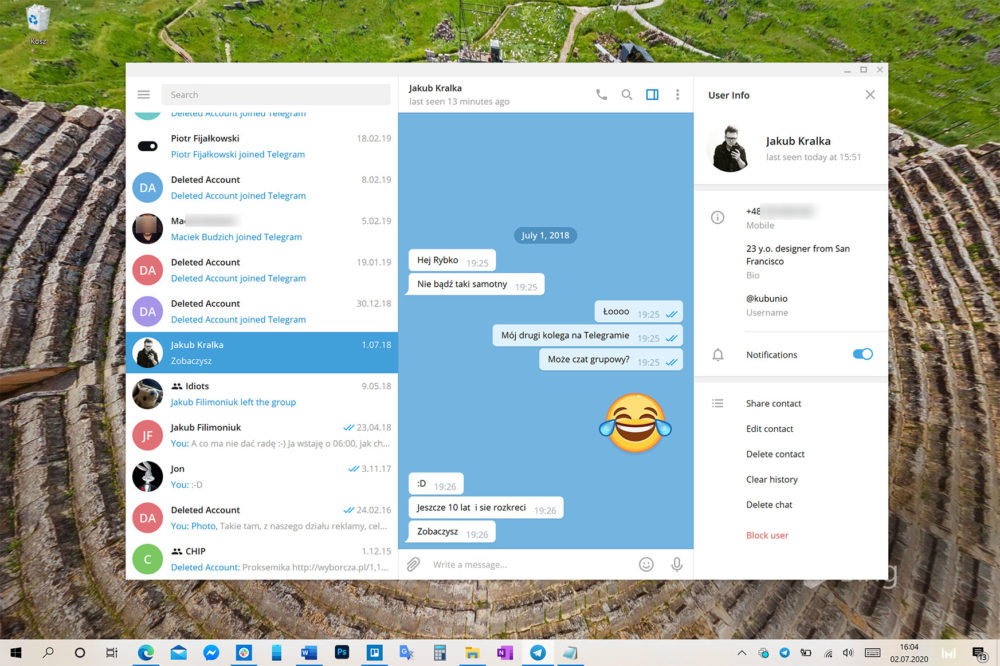
Task: Click the paperclip attach file icon
Action: pyautogui.click(x=413, y=564)
